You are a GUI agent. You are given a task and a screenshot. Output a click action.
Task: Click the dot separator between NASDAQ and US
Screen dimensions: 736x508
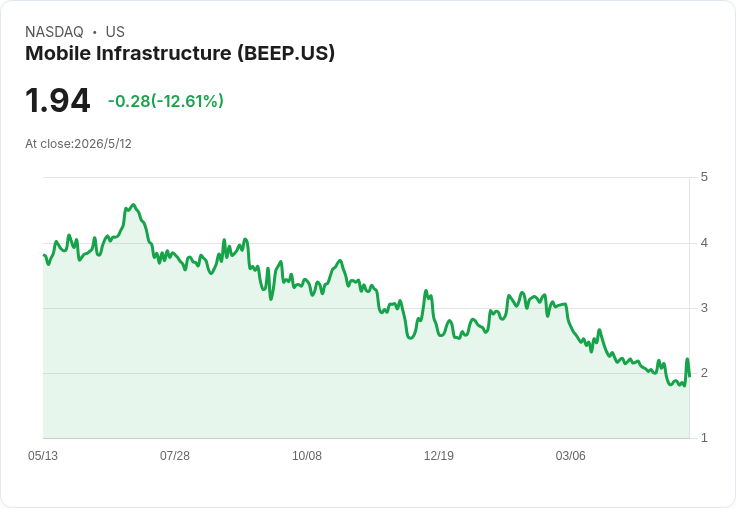pyautogui.click(x=95, y=32)
